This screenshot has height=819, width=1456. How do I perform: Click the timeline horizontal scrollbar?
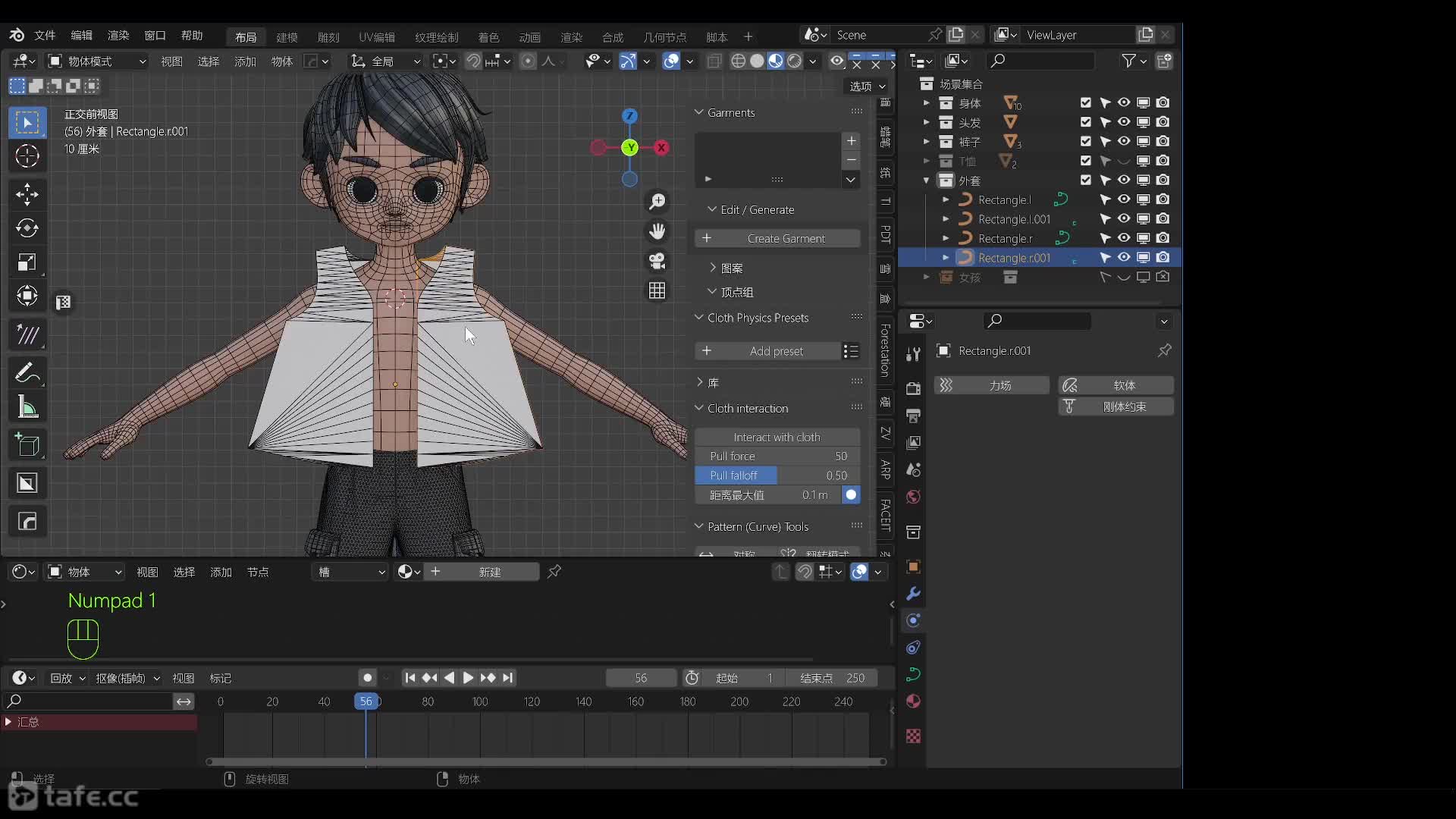coord(546,761)
